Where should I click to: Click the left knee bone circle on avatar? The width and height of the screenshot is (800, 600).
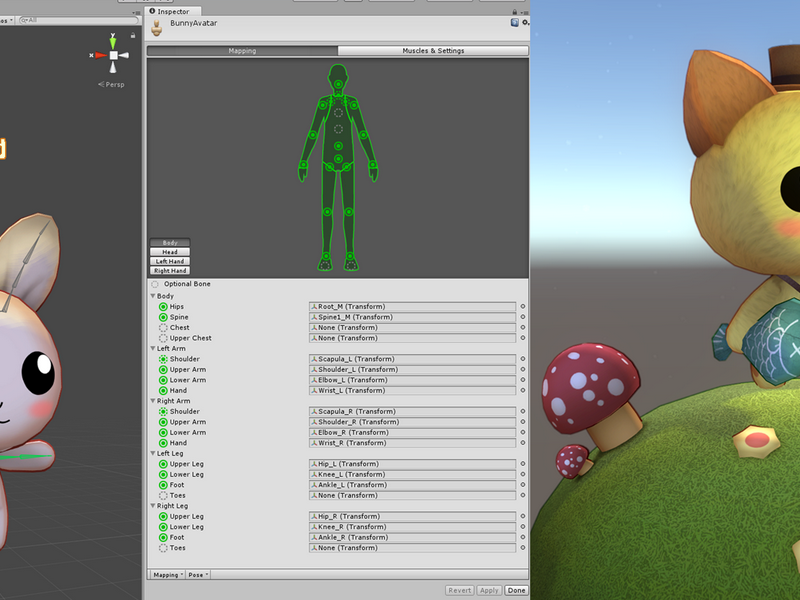pyautogui.click(x=349, y=212)
